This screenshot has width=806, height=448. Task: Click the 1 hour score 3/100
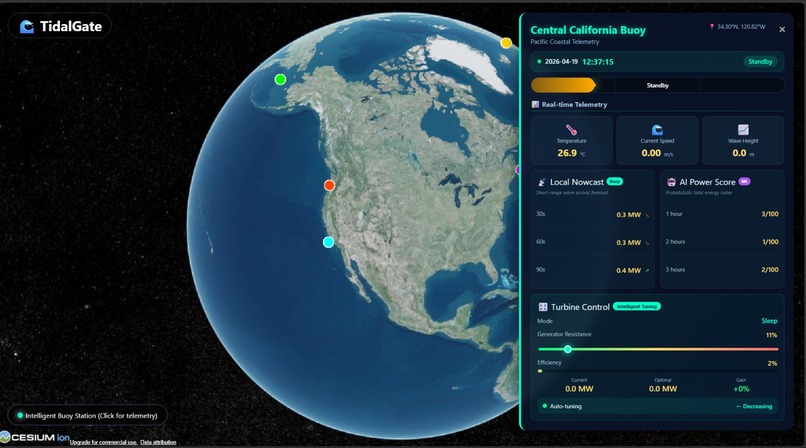click(770, 214)
